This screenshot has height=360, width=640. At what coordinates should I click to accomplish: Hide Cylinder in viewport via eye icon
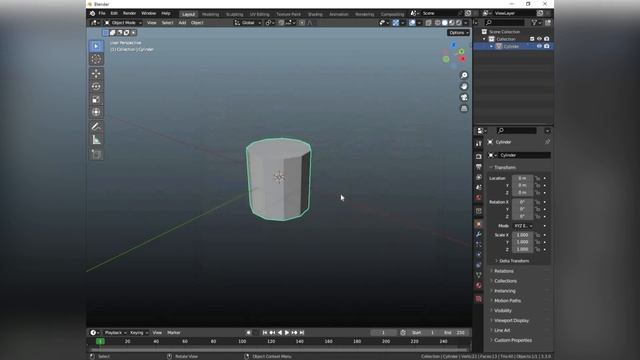539,47
